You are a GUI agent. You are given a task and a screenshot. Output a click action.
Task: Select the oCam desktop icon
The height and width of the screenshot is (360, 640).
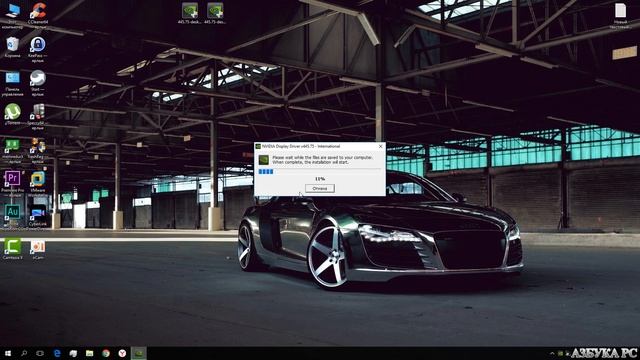tap(38, 249)
